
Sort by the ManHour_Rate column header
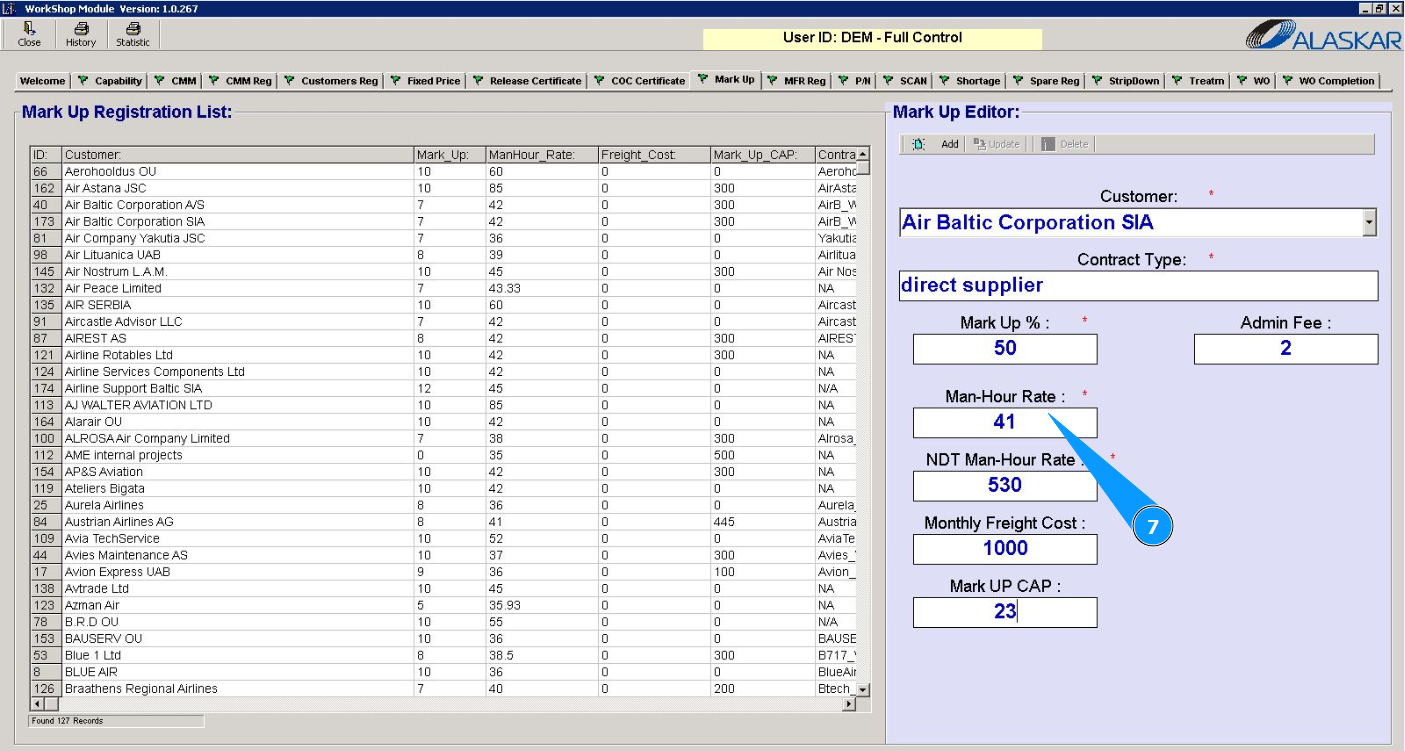coord(539,155)
